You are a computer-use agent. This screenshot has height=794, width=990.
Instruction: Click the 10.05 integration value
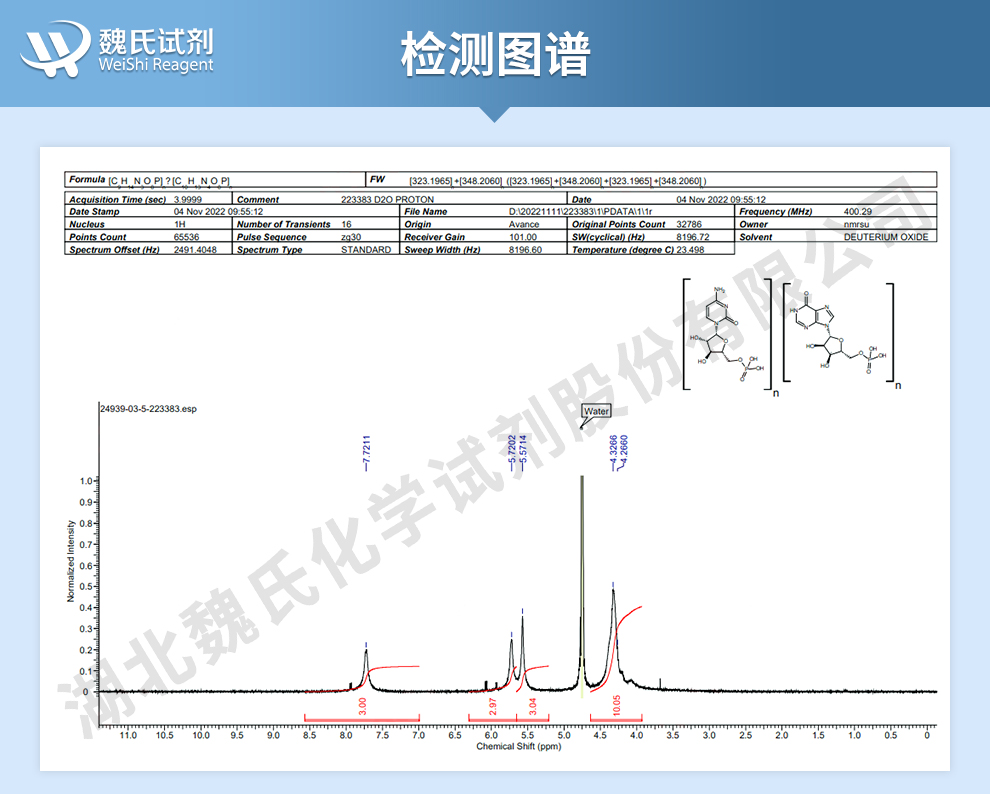(617, 705)
